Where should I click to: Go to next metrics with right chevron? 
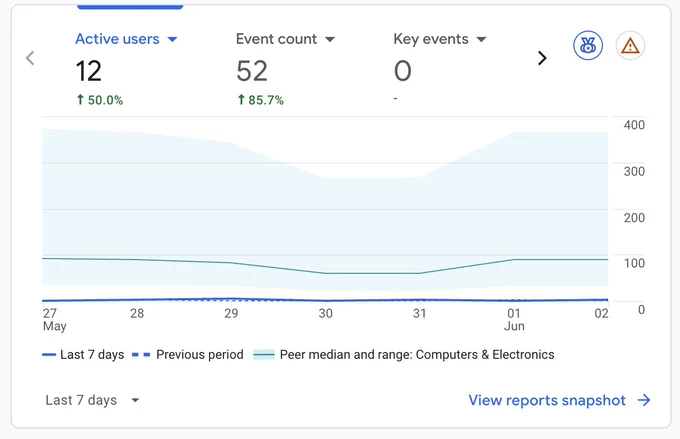tap(542, 58)
